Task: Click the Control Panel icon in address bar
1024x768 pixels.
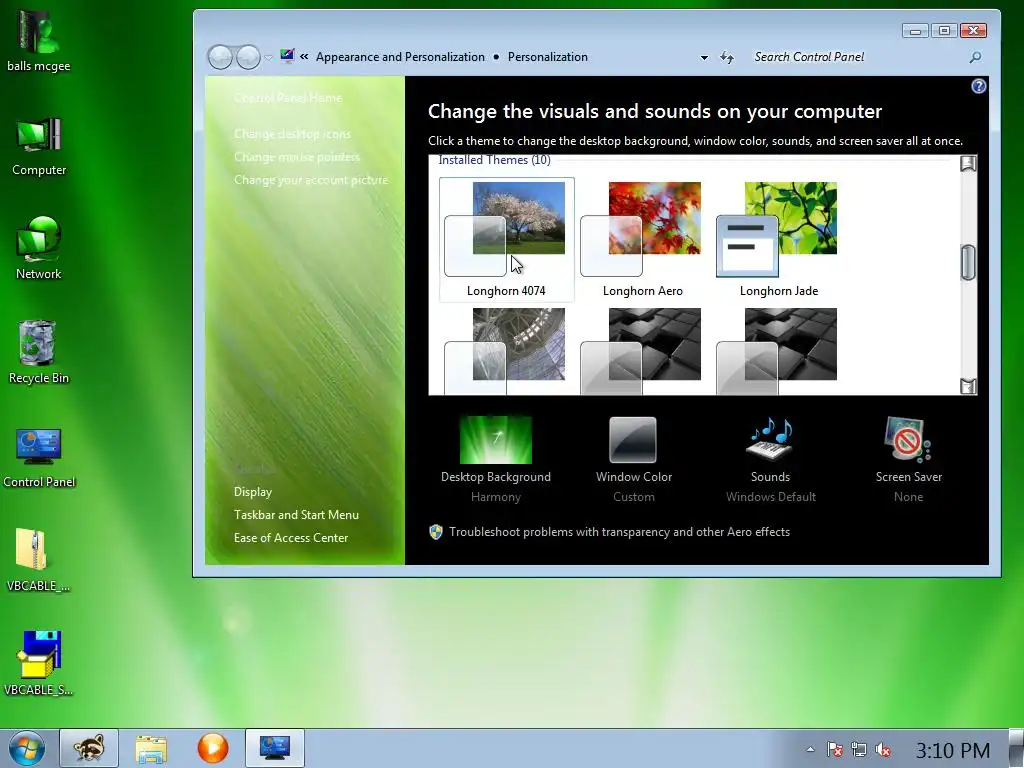Action: (x=287, y=56)
